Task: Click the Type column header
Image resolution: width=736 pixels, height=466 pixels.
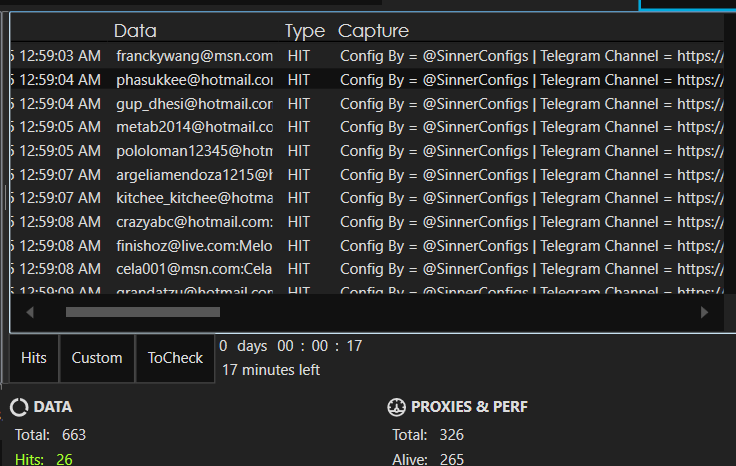Action: pos(305,31)
